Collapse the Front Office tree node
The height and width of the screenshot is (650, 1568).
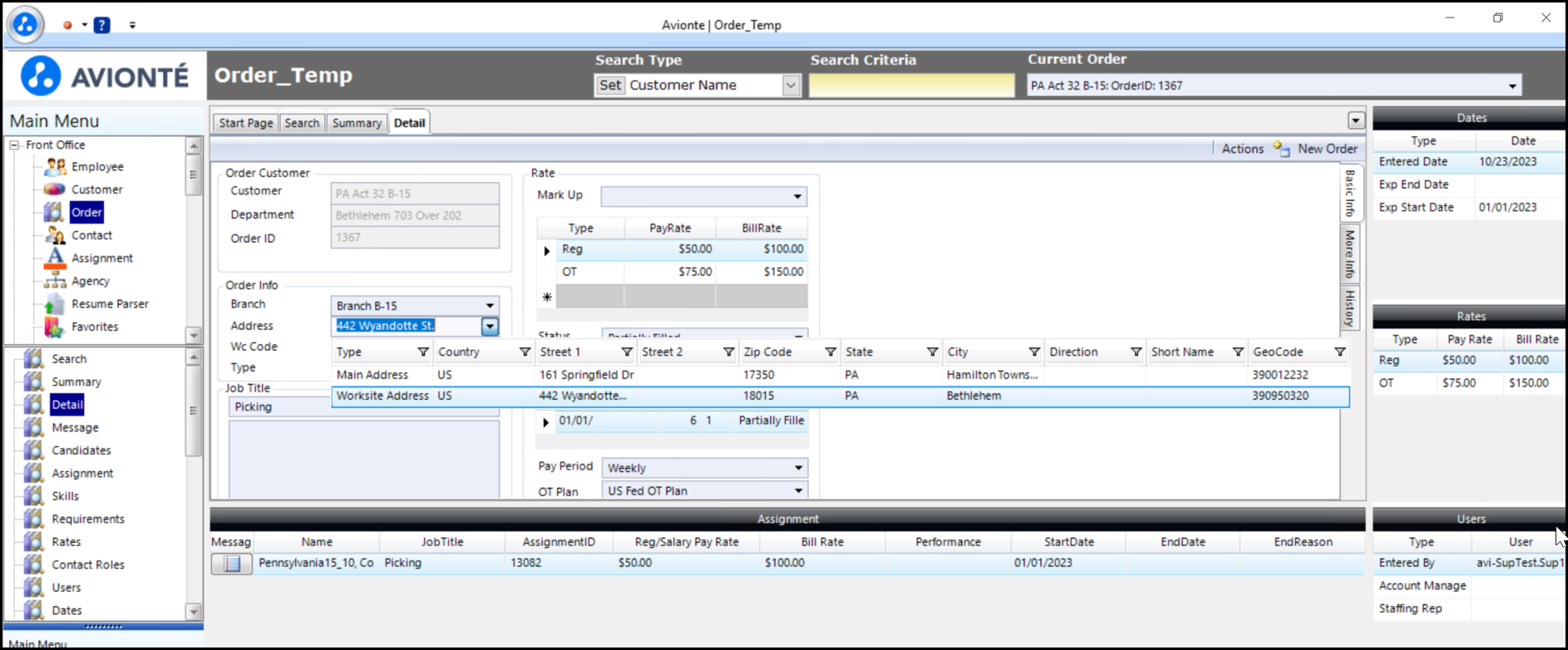click(14, 145)
